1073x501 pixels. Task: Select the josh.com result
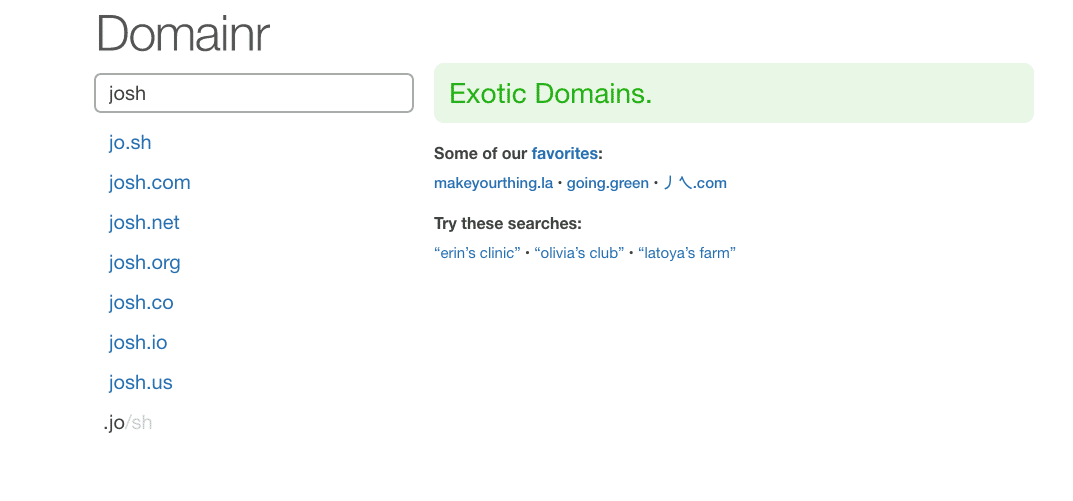[x=149, y=183]
